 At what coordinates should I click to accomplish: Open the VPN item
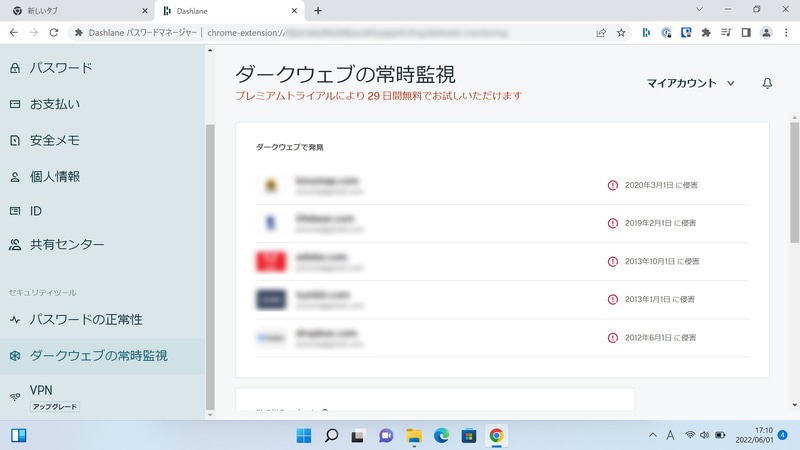click(x=41, y=390)
